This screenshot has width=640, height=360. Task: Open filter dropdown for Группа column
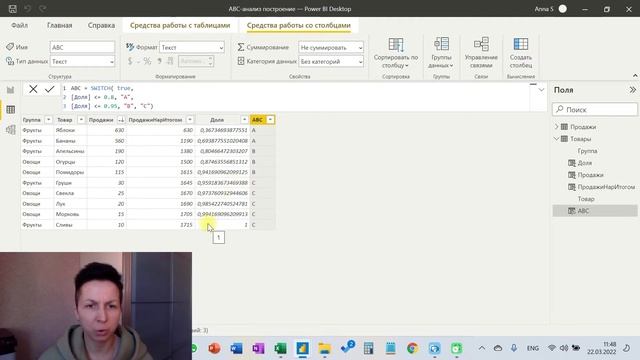click(x=48, y=120)
